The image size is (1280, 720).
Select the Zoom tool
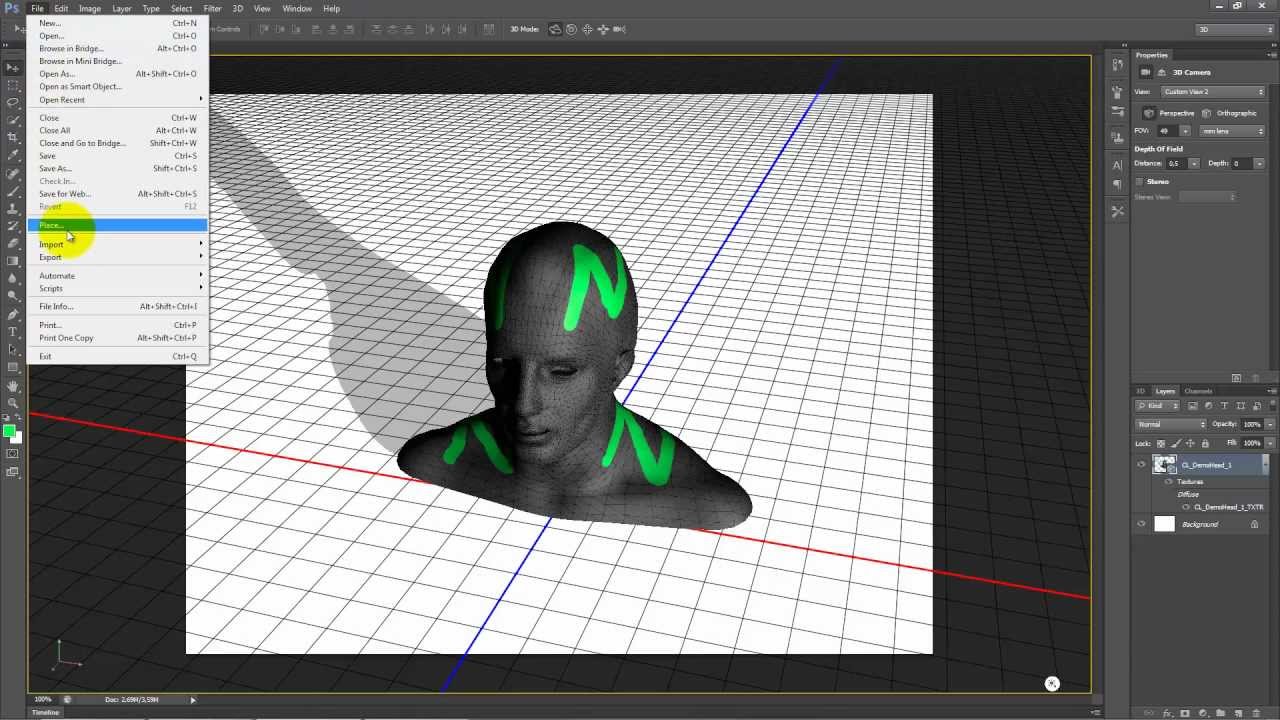(12, 403)
